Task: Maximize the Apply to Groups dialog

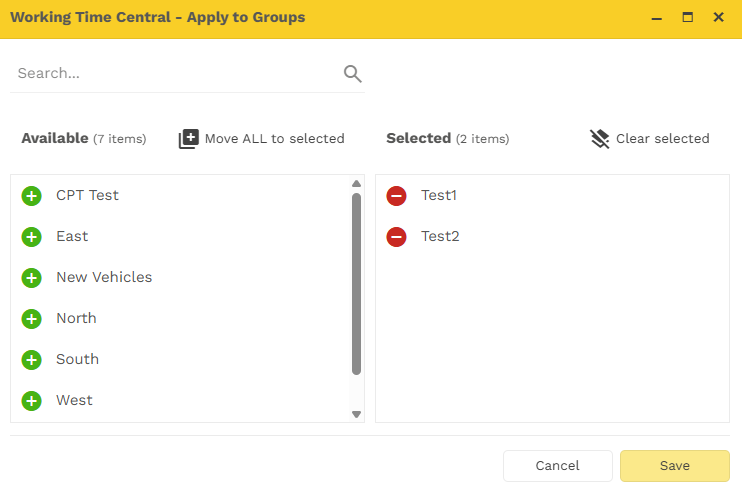Action: (688, 17)
